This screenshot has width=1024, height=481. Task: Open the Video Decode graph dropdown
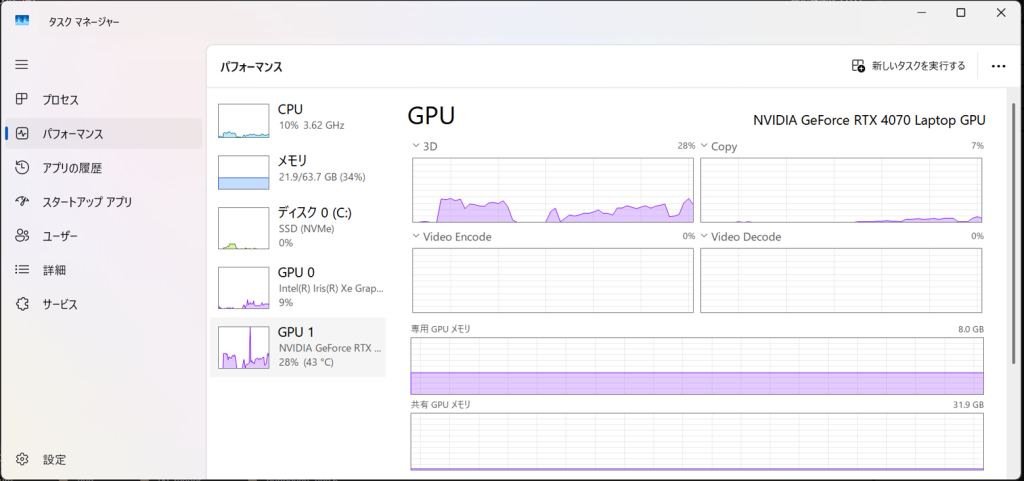click(x=705, y=237)
